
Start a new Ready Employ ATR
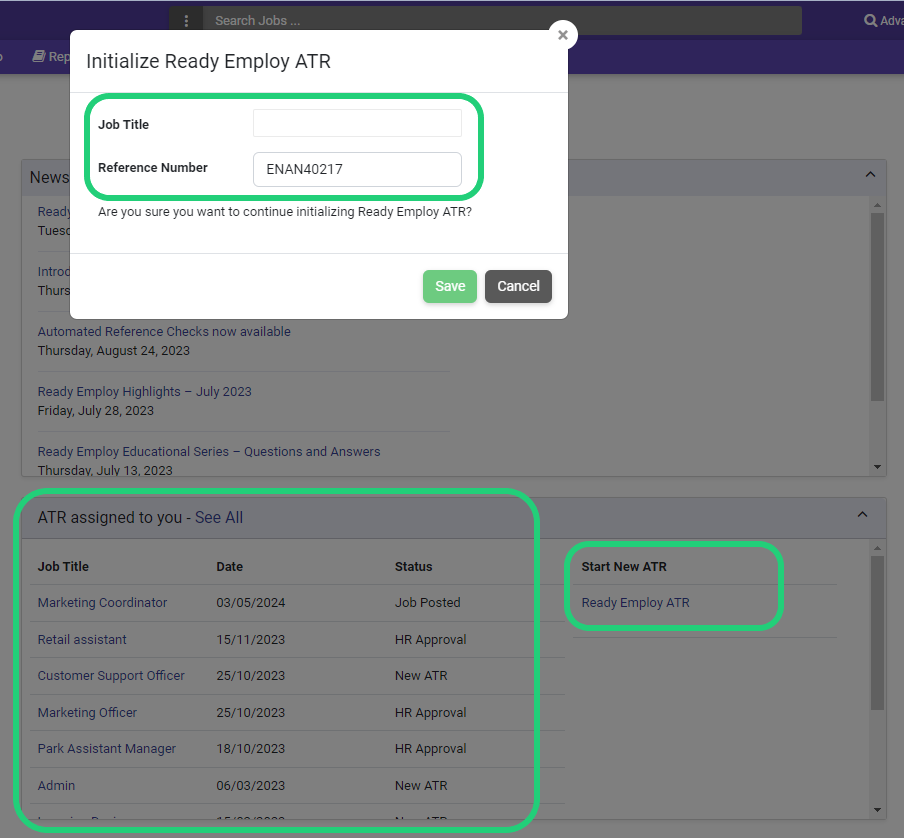(635, 602)
